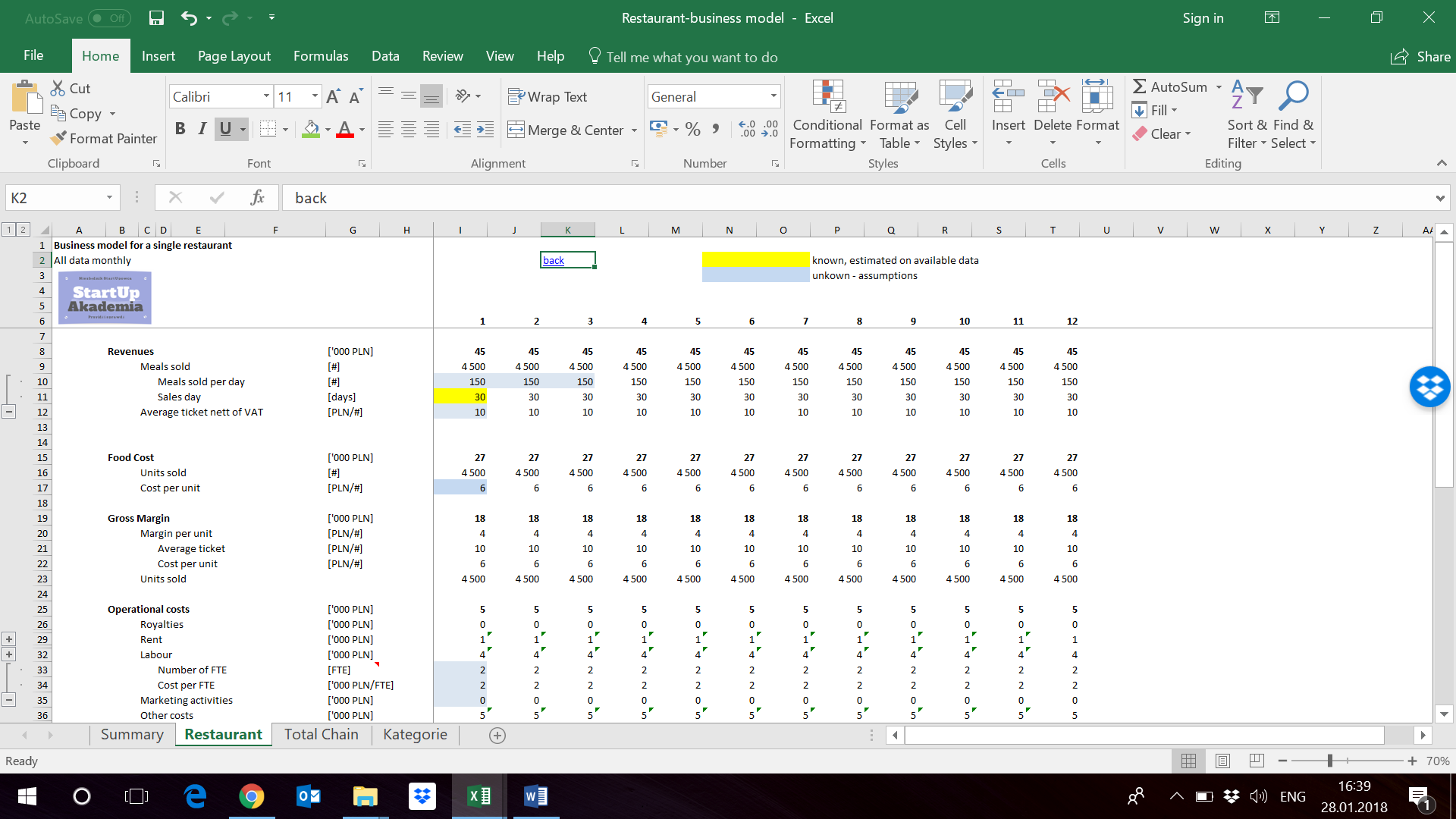Open the AutoSum dropdown arrow
Viewport: 1456px width, 819px height.
pos(1219,87)
